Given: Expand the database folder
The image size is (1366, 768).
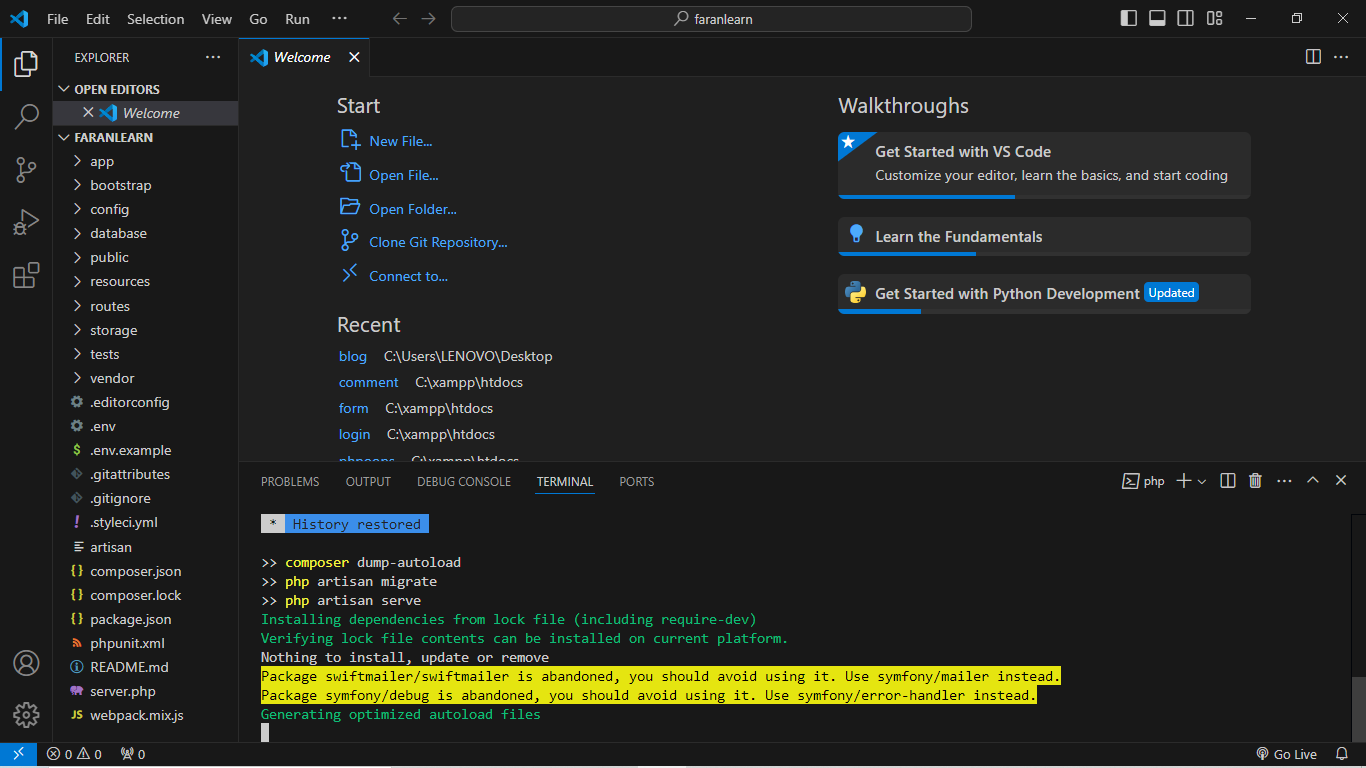Looking at the screenshot, I should click(x=145, y=233).
